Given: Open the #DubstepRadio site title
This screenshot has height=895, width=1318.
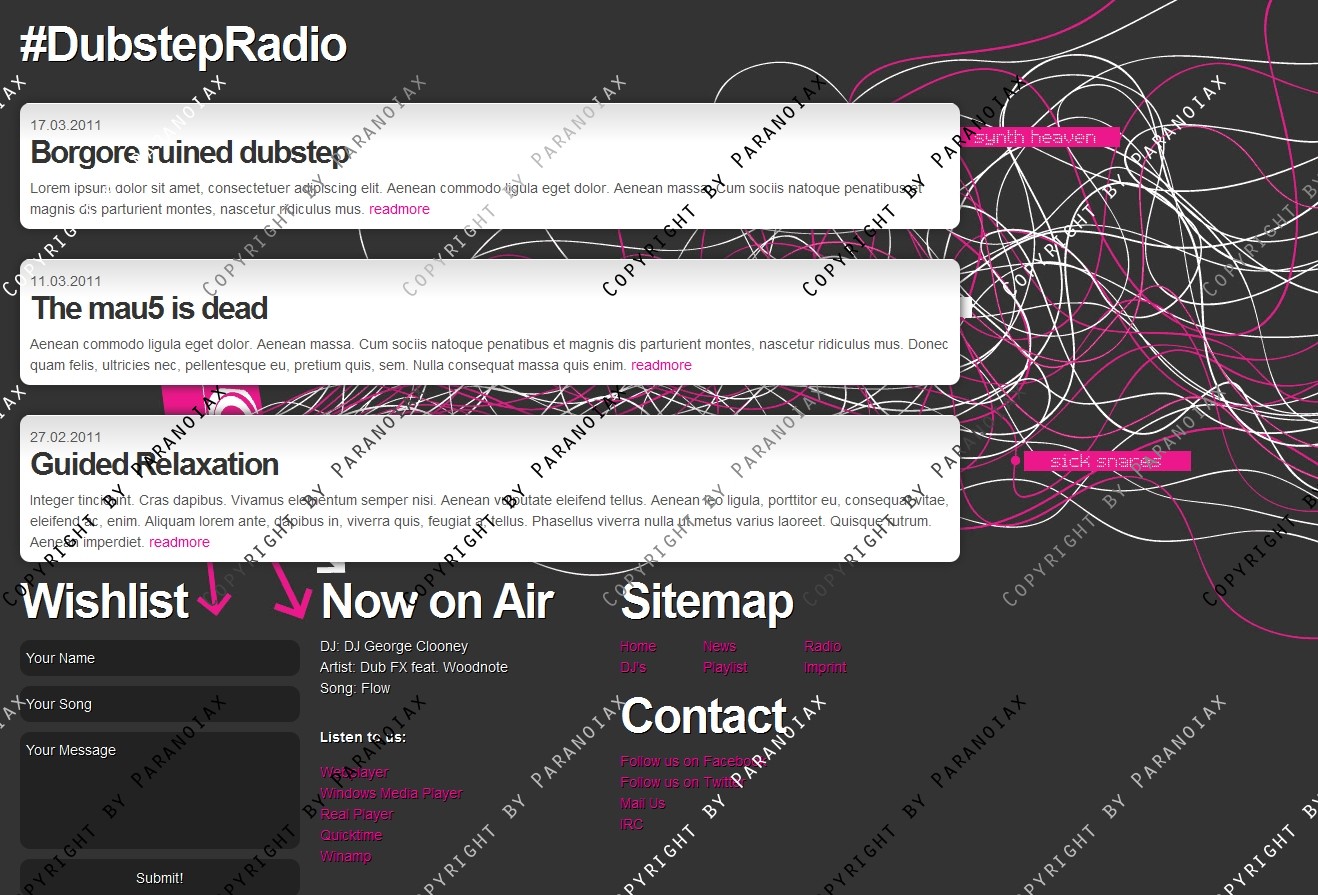Looking at the screenshot, I should (x=183, y=46).
